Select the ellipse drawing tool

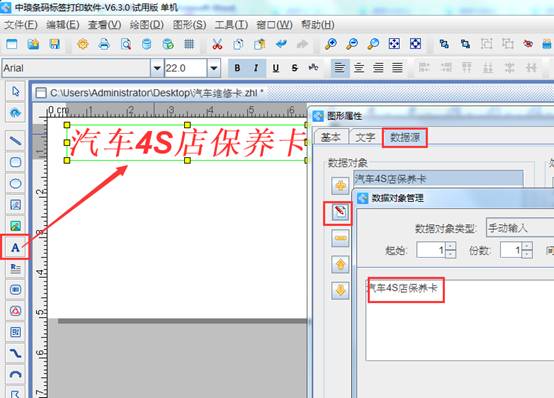[x=15, y=183]
